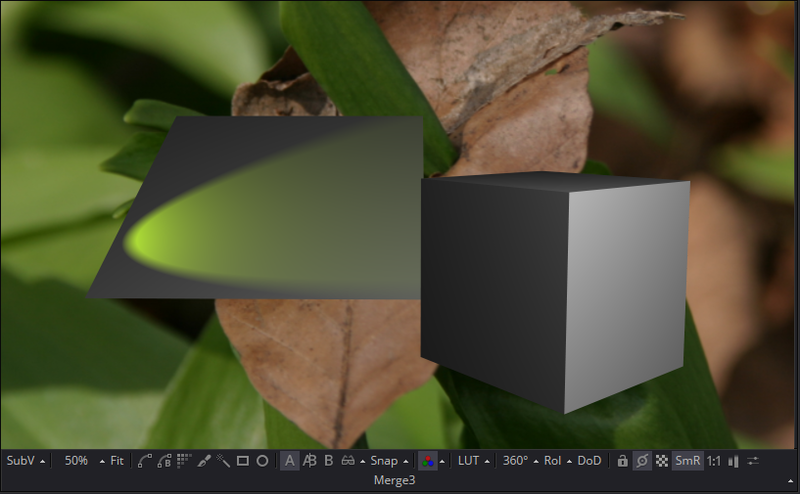
Task: Toggle the RGB color channel icon
Action: click(x=428, y=461)
